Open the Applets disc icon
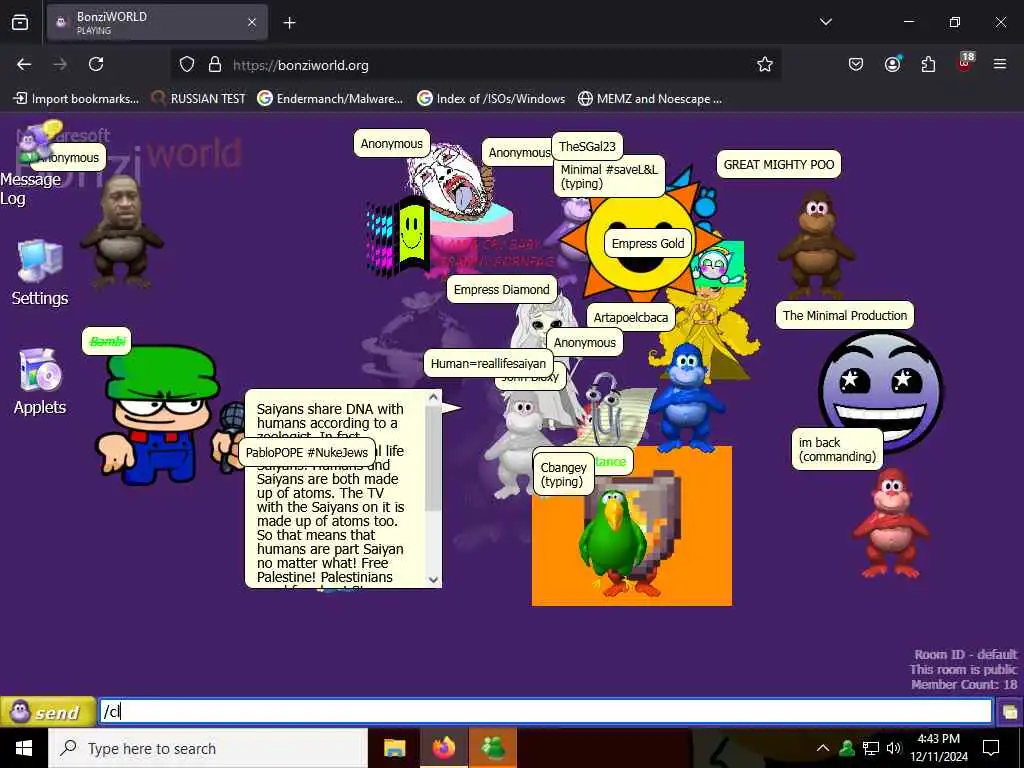This screenshot has height=768, width=1024. coord(40,370)
